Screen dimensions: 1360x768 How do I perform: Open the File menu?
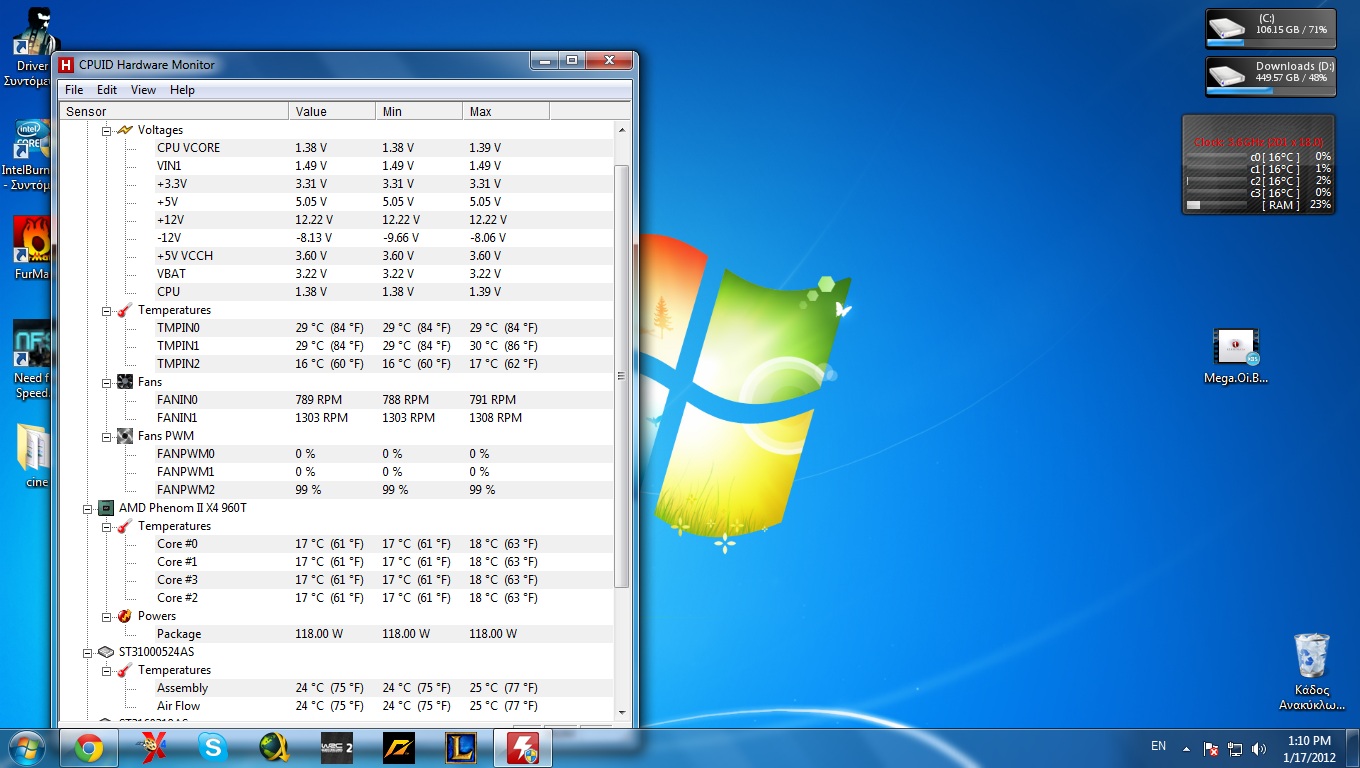74,90
